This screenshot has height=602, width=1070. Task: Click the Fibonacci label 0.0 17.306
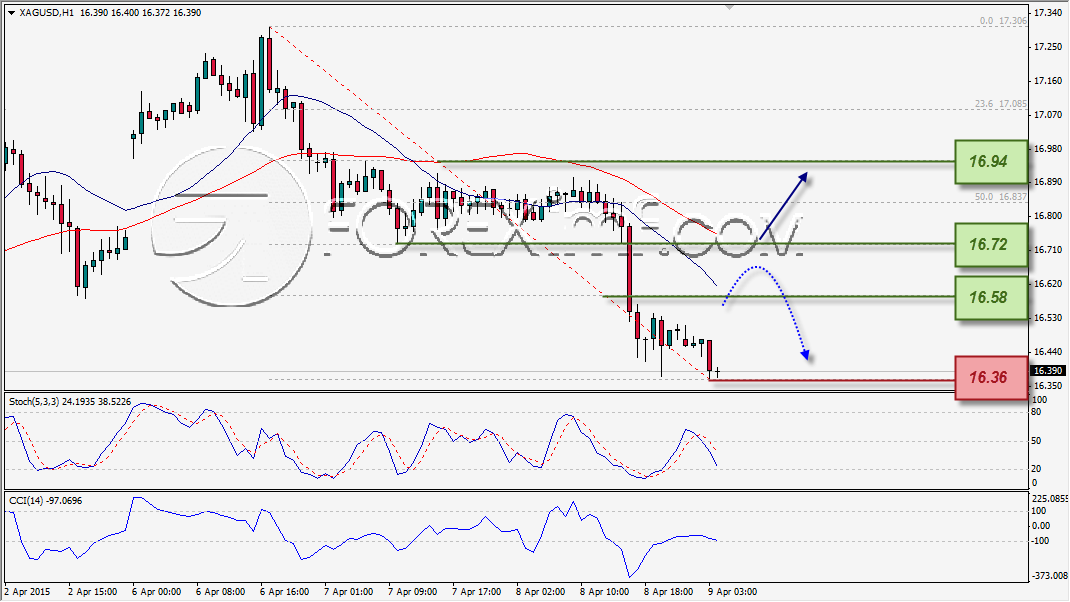(x=1002, y=21)
